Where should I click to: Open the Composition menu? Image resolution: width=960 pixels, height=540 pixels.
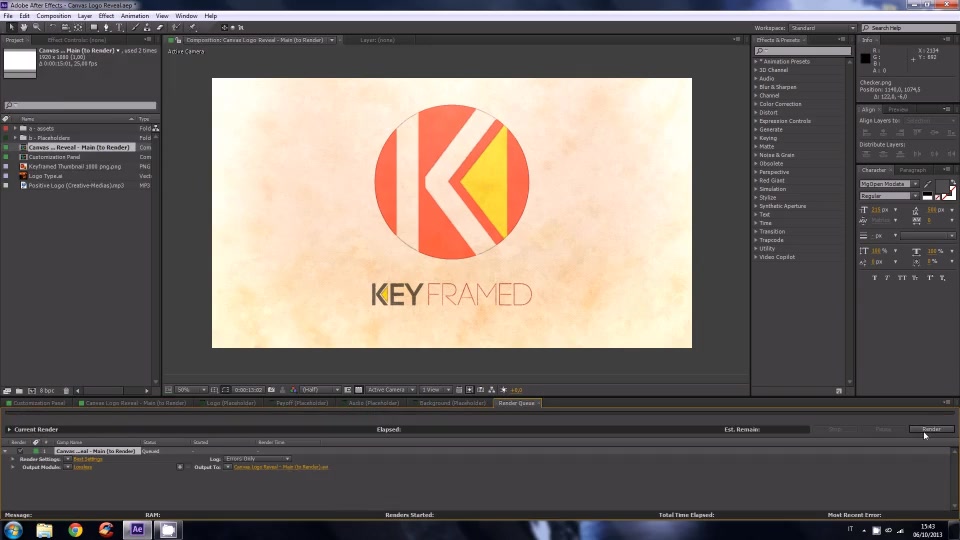click(x=53, y=16)
